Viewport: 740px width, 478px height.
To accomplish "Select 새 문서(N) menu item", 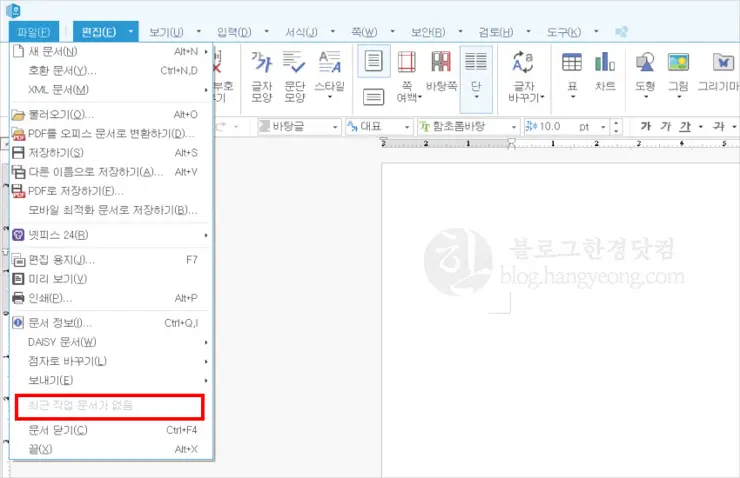I will (111, 51).
